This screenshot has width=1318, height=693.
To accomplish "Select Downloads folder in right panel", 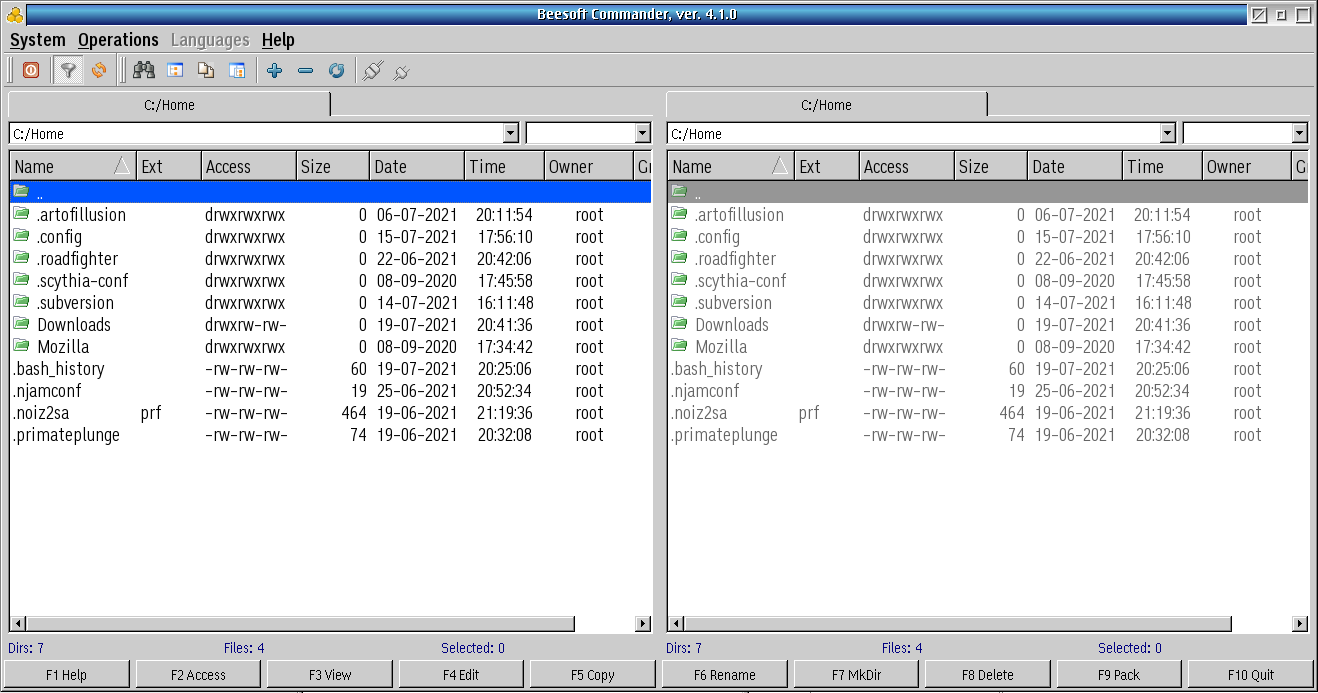I will pos(988,324).
